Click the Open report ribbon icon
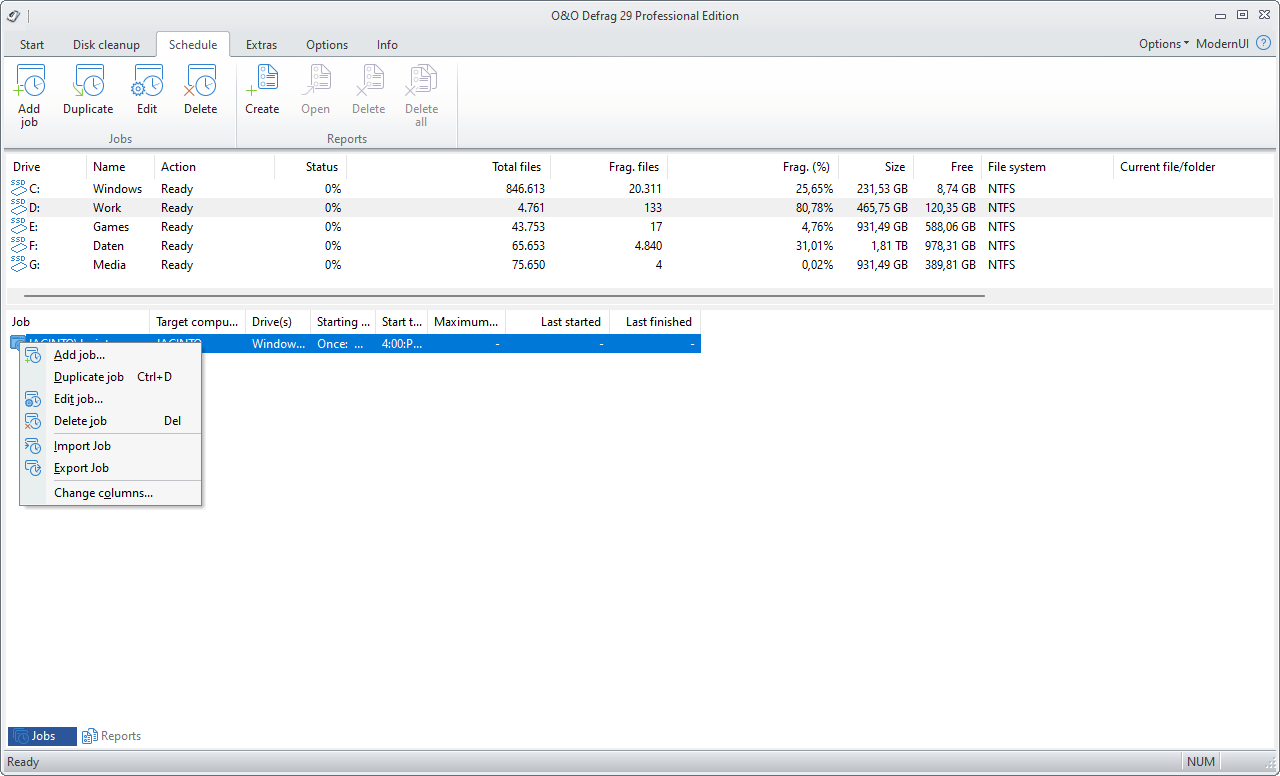 click(315, 81)
